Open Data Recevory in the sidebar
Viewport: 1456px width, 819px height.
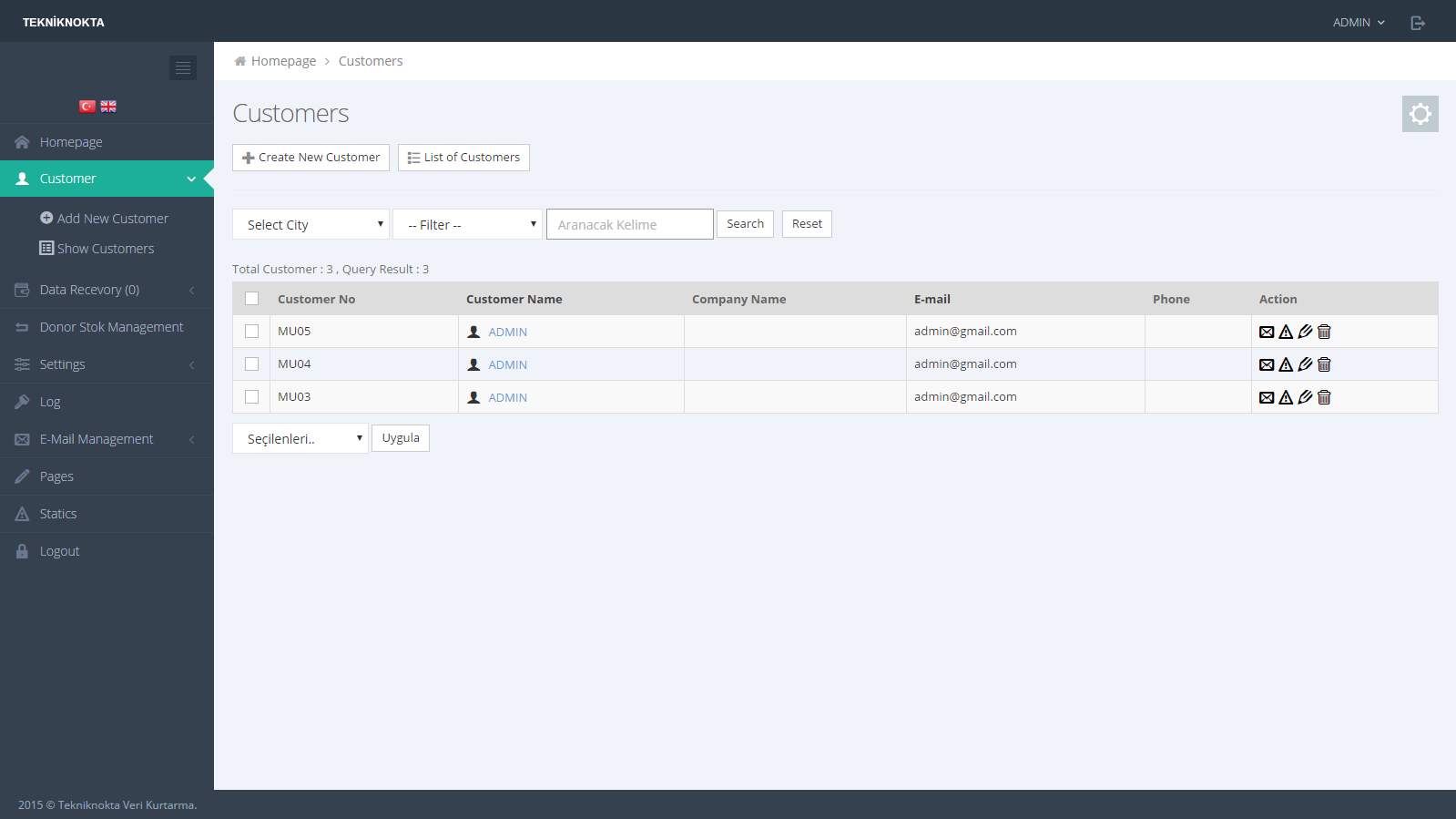pyautogui.click(x=89, y=290)
